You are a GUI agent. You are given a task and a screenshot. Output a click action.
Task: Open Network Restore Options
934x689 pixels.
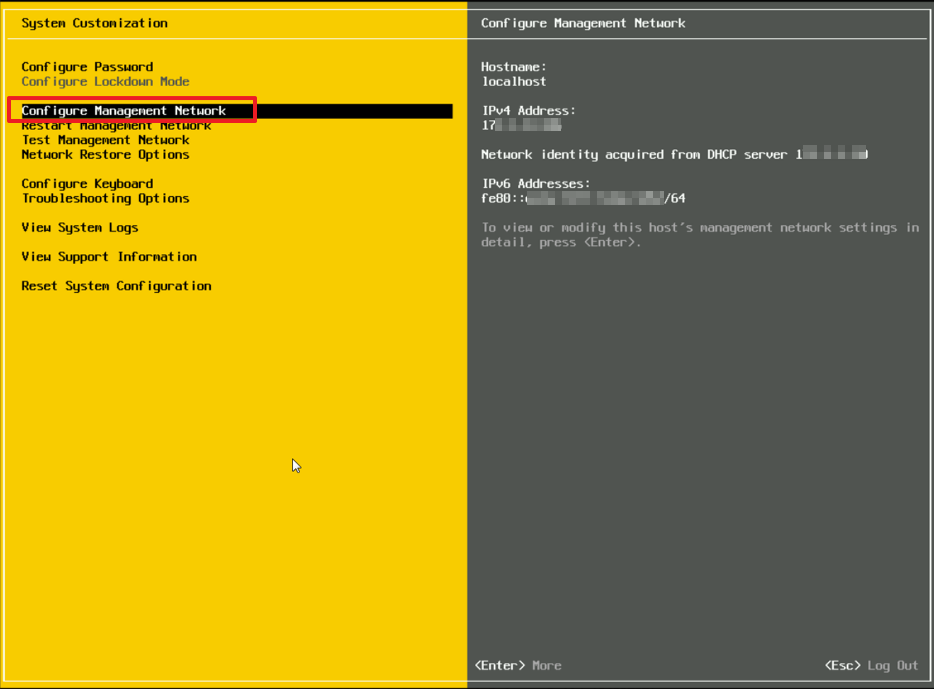tap(105, 155)
